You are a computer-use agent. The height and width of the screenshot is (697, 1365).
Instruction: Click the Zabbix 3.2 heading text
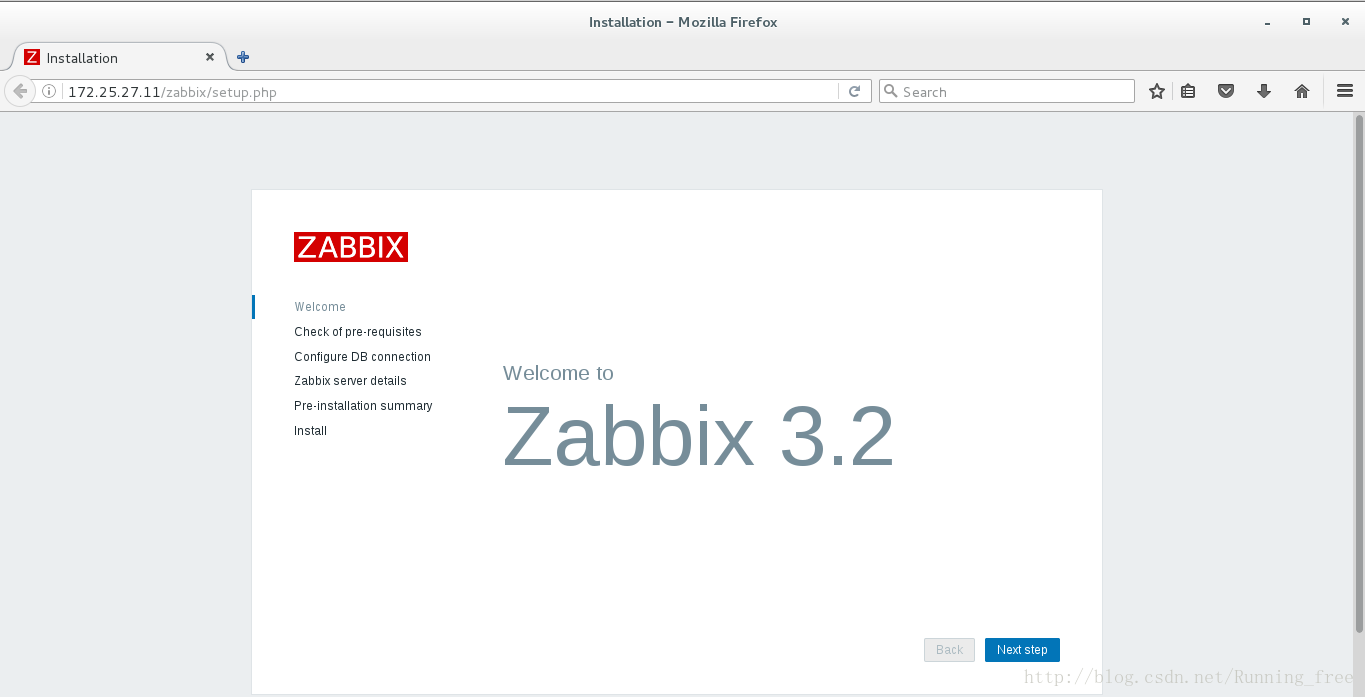698,436
